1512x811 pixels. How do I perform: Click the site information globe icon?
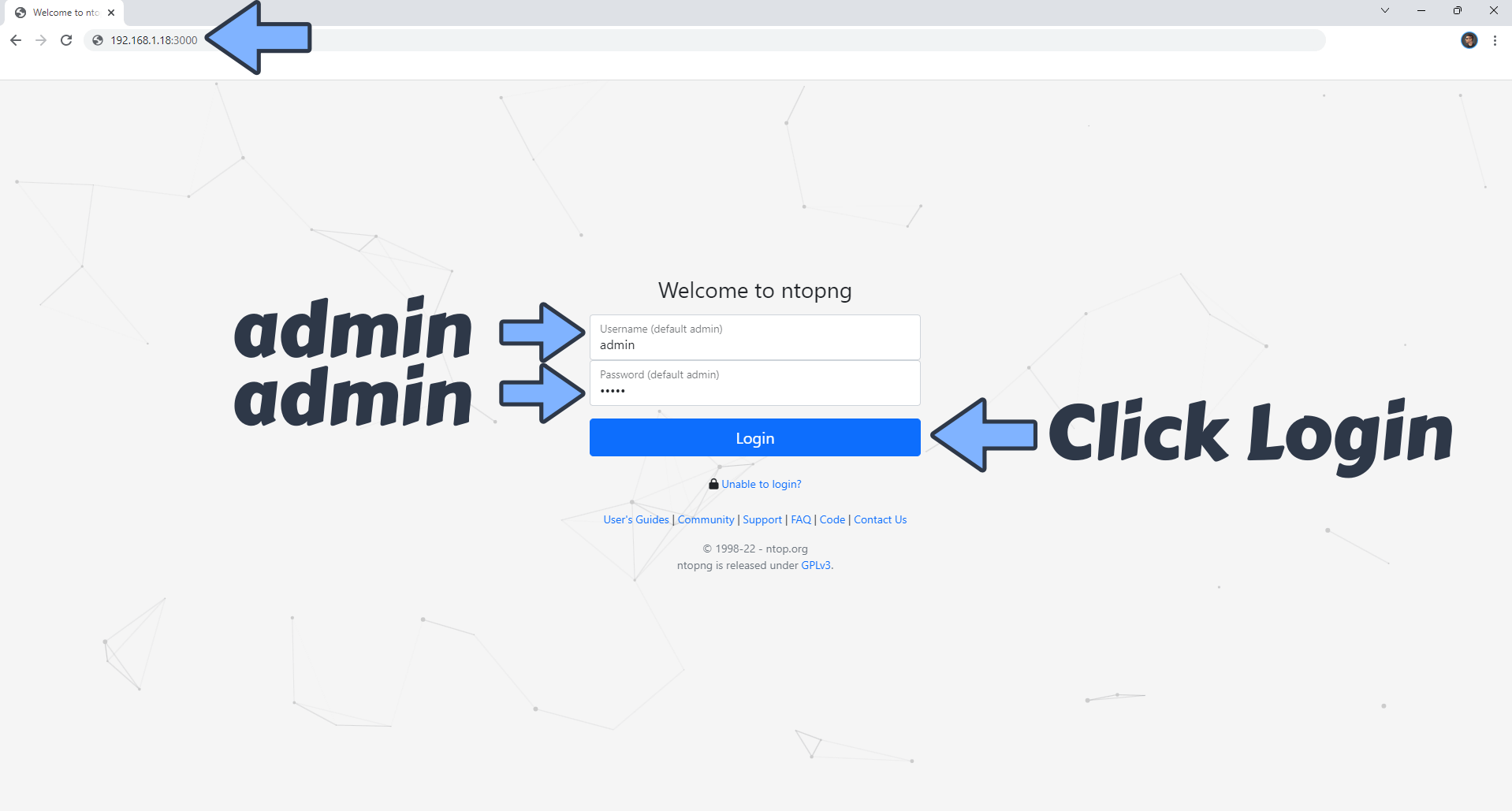pos(98,40)
